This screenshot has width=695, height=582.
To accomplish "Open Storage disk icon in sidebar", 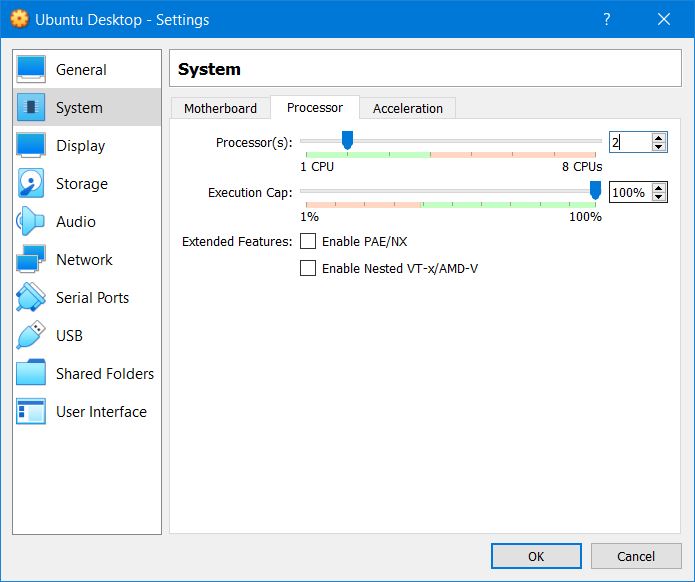I will click(x=31, y=184).
